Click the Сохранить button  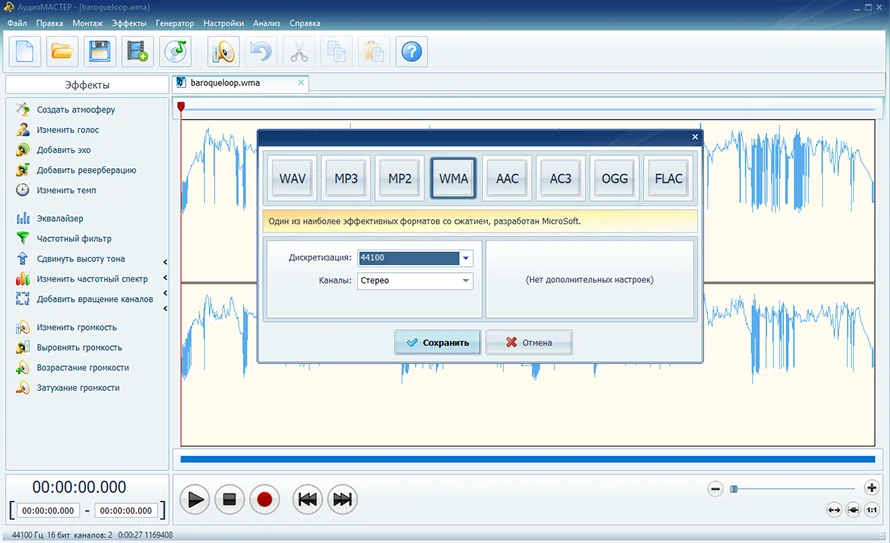click(438, 343)
